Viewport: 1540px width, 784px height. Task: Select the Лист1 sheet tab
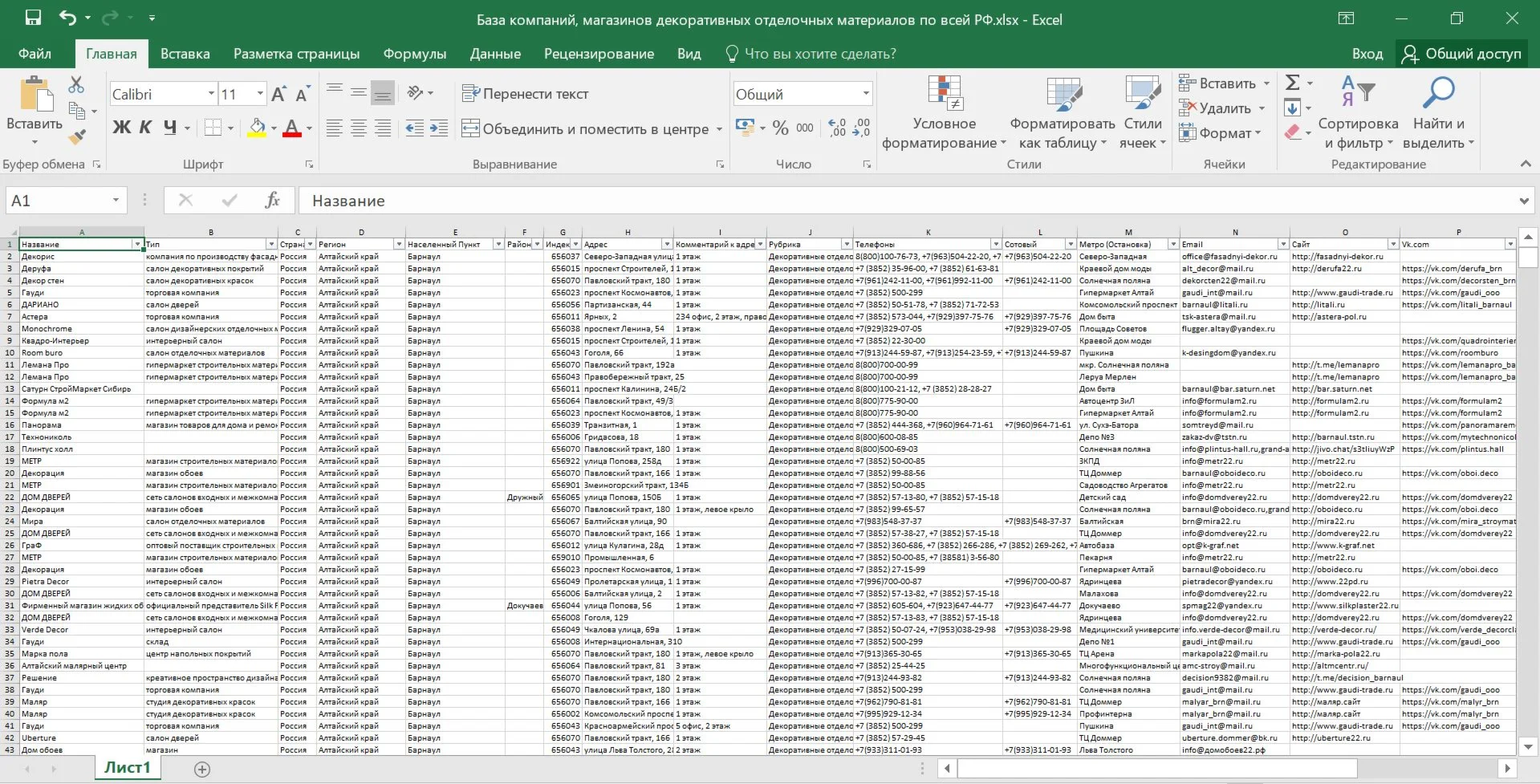(x=127, y=768)
